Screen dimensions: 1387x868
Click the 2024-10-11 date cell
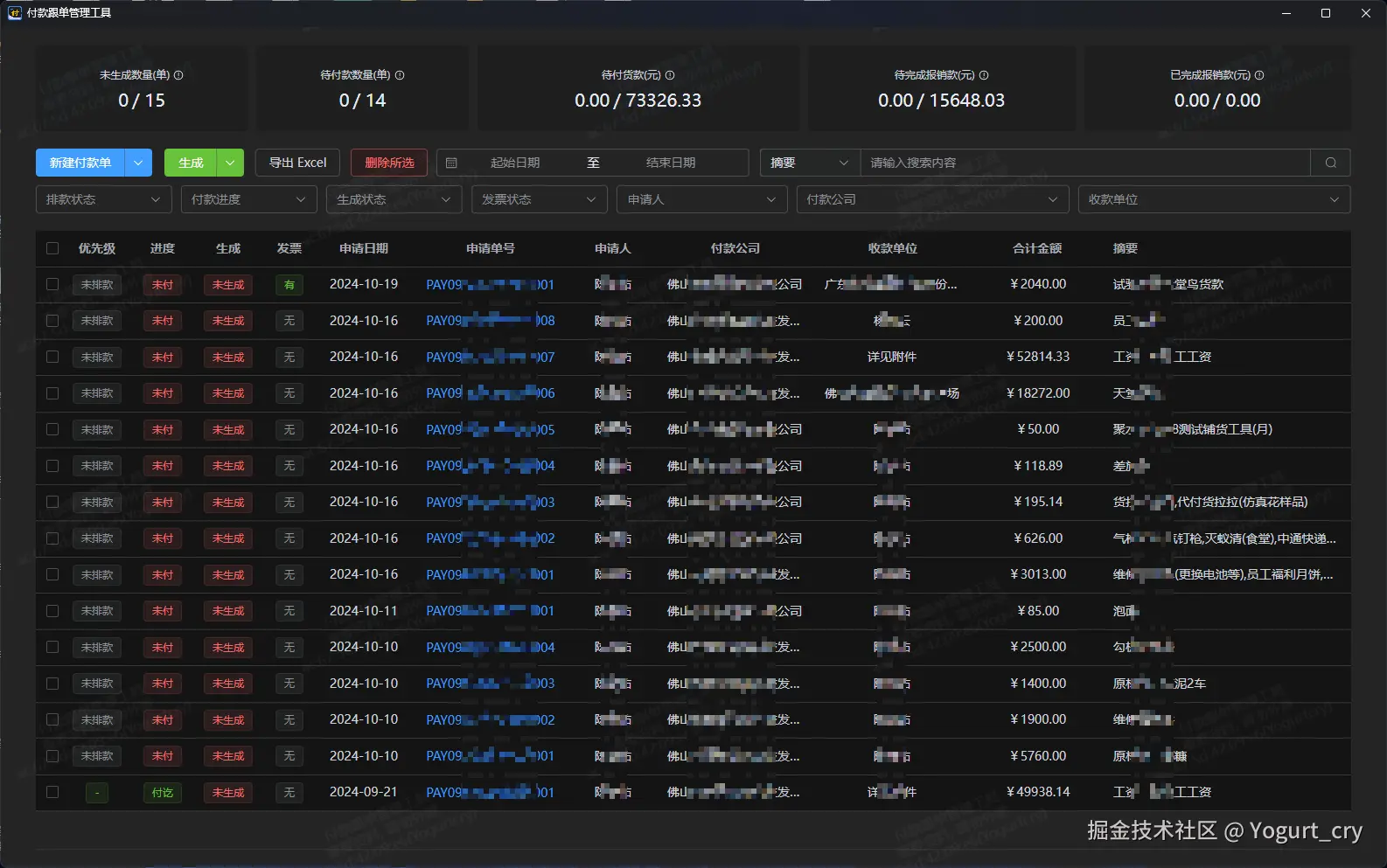click(364, 610)
